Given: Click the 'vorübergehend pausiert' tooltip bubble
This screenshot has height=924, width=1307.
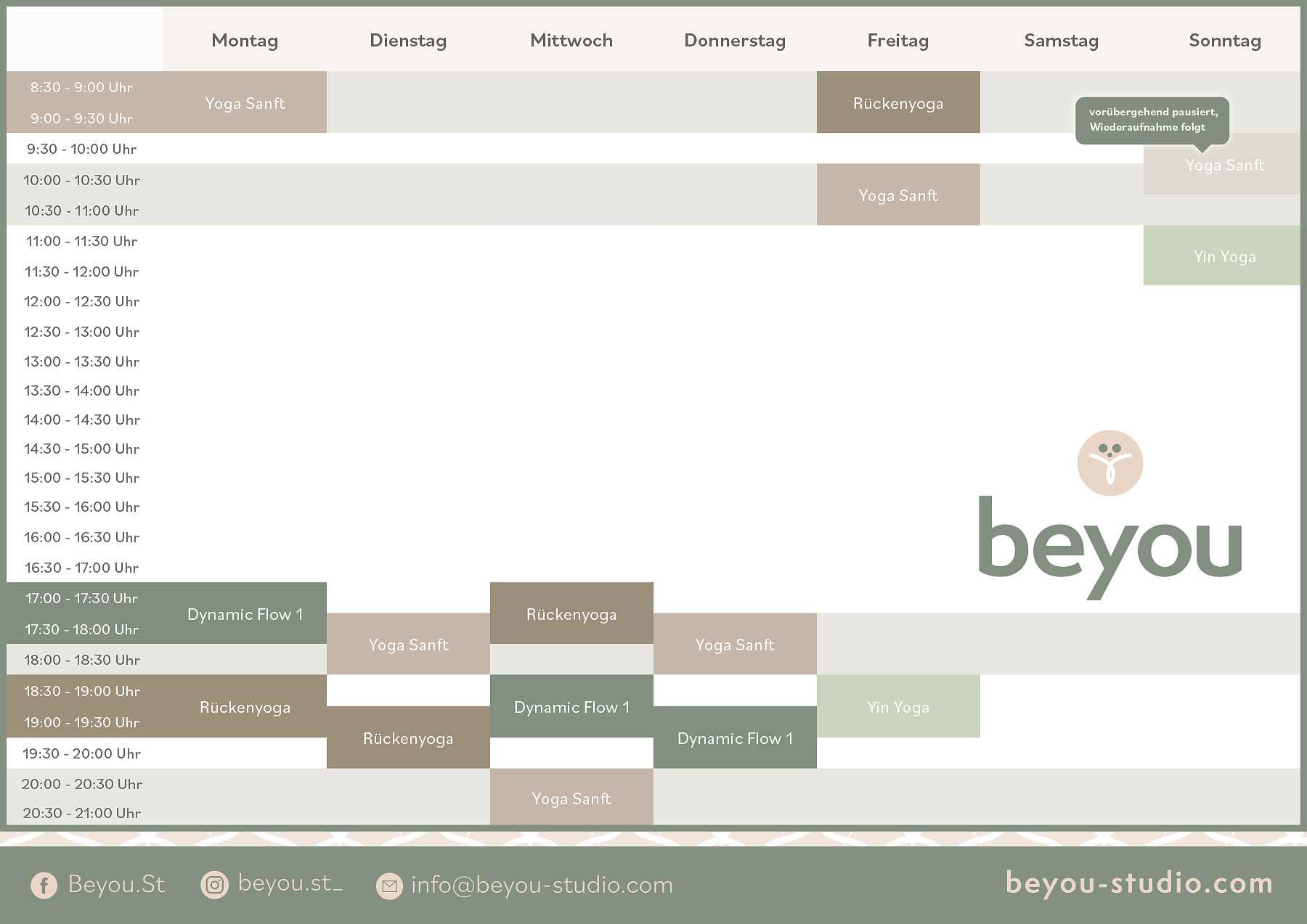Looking at the screenshot, I should point(1152,120).
